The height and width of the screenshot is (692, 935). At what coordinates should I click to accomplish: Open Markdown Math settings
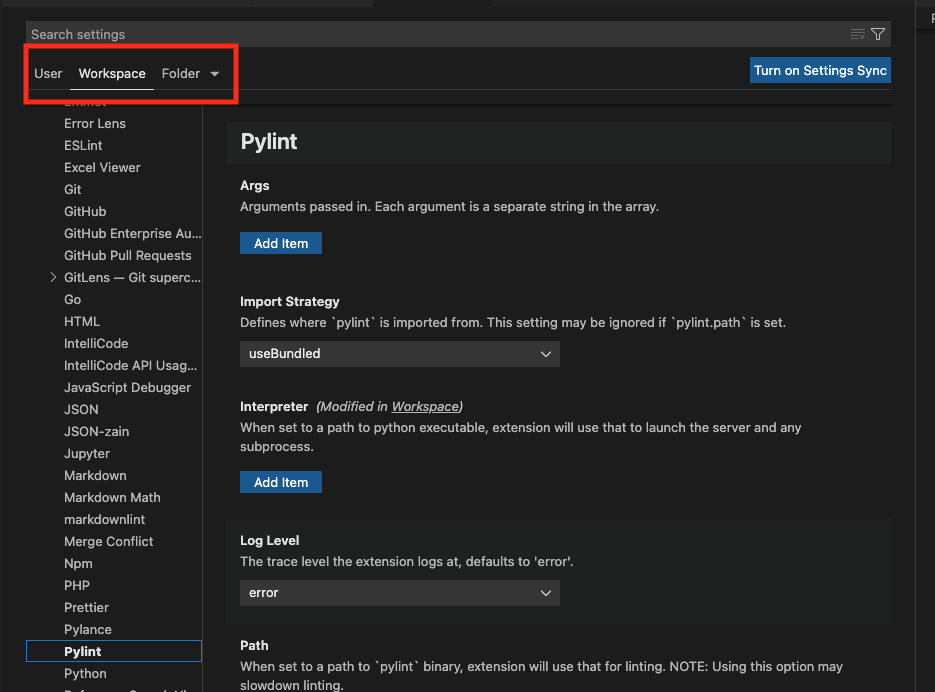111,497
